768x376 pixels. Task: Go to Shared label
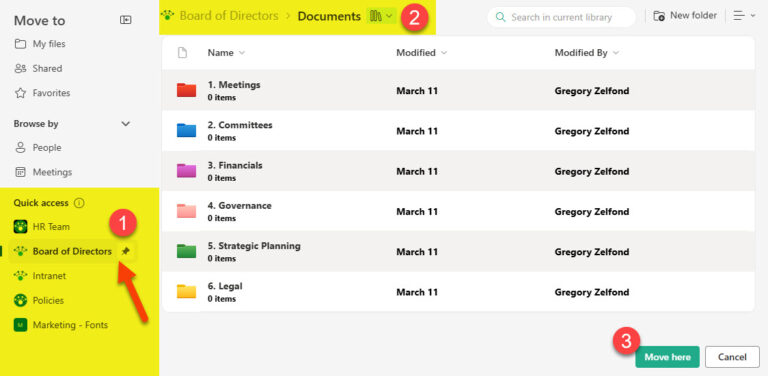pyautogui.click(x=48, y=69)
